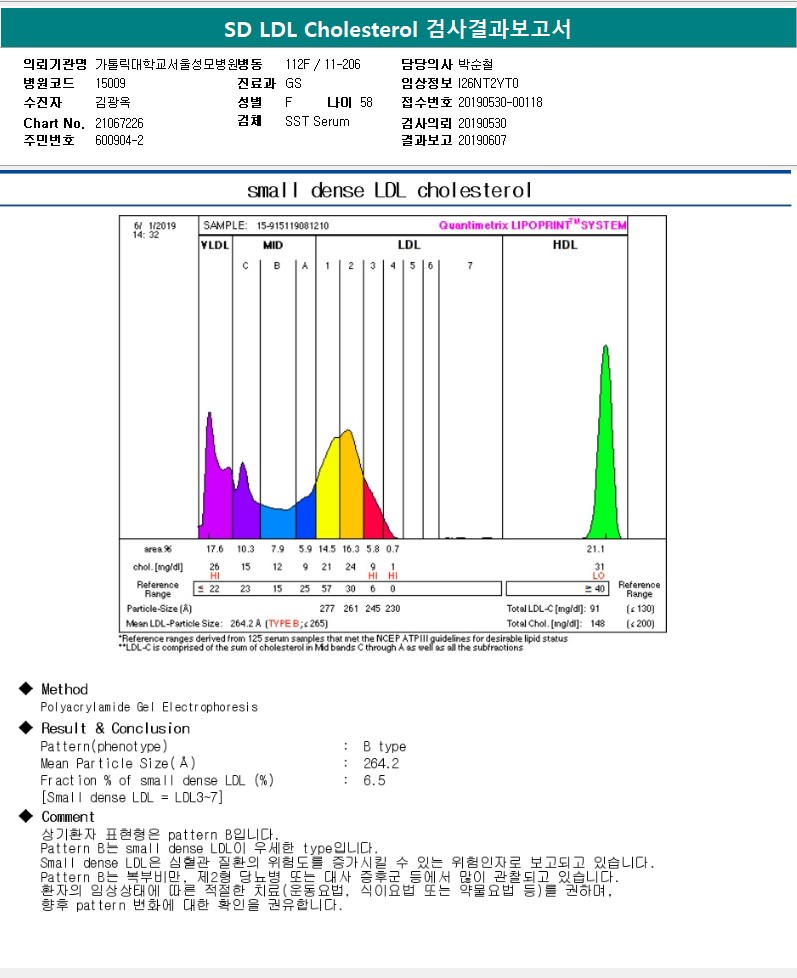Select particle size value '277'

[x=327, y=608]
